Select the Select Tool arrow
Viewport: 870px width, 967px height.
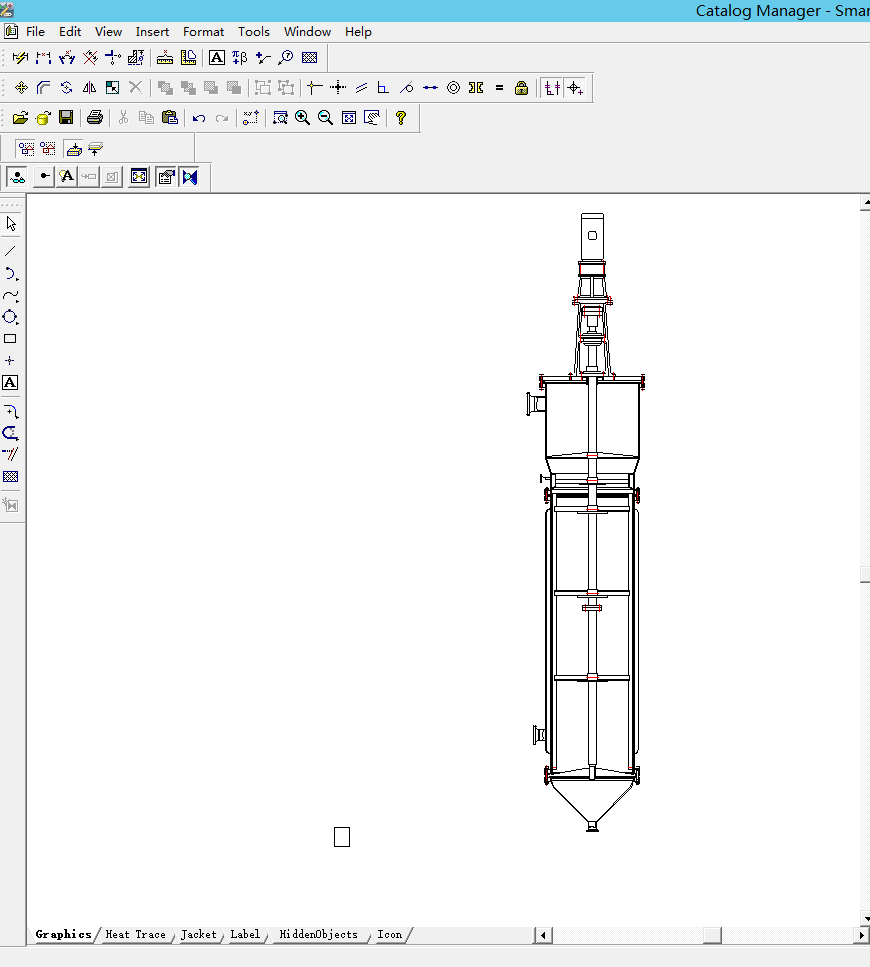click(11, 223)
